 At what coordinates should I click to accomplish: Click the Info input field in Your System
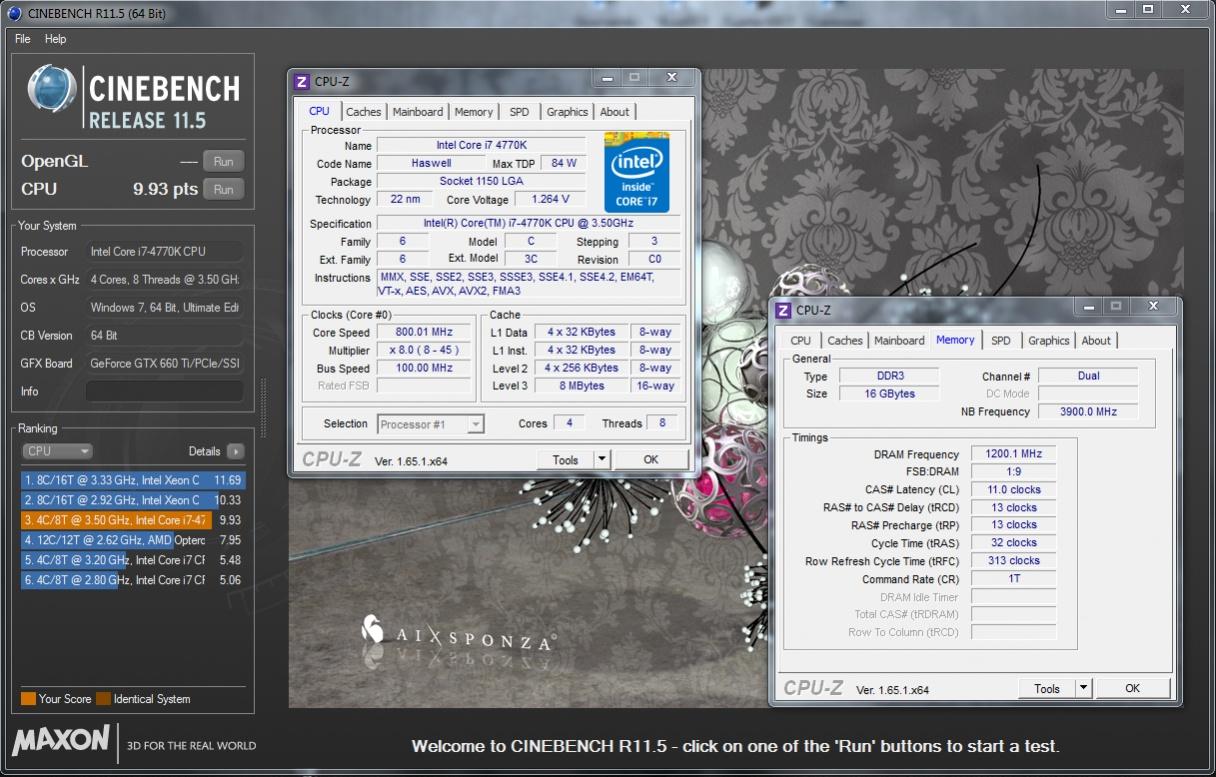[x=164, y=391]
